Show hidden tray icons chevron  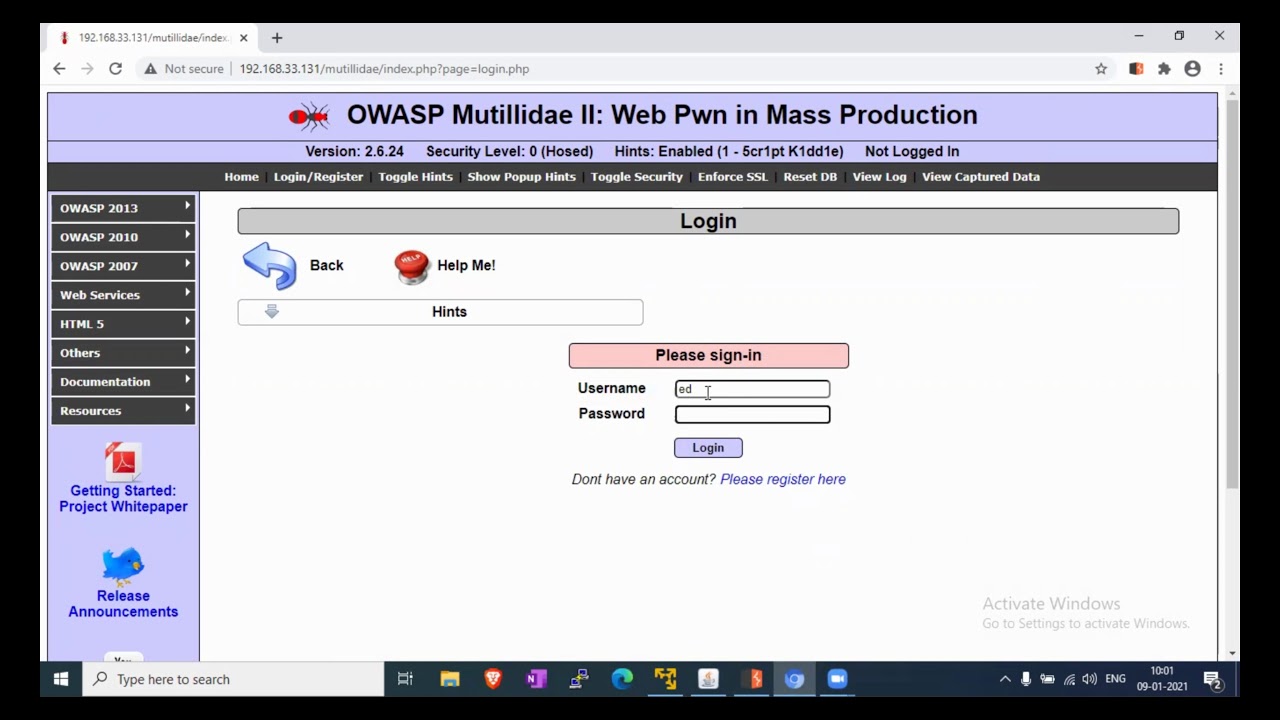click(1005, 680)
